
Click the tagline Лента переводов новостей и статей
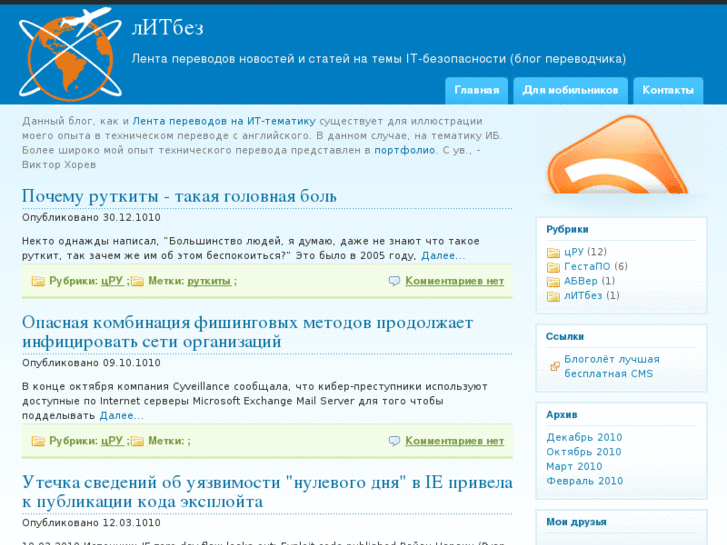pos(379,59)
